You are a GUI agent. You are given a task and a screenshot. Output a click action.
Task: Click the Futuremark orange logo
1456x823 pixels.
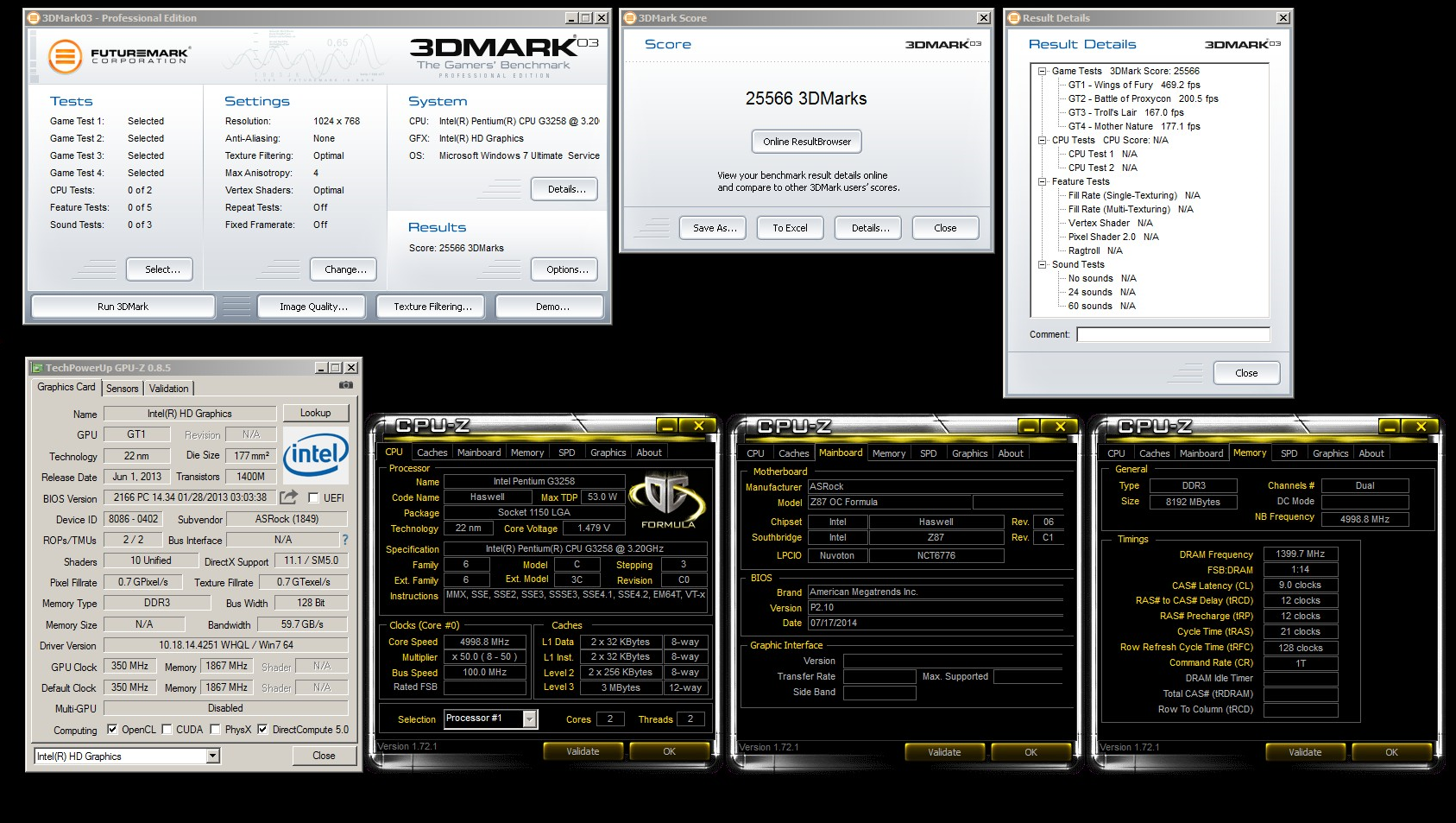tap(65, 57)
